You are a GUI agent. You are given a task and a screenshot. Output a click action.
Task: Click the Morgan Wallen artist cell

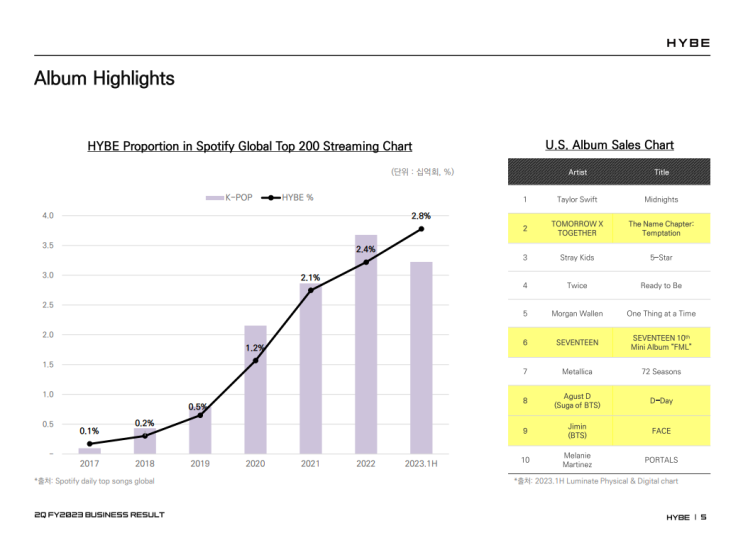(577, 313)
